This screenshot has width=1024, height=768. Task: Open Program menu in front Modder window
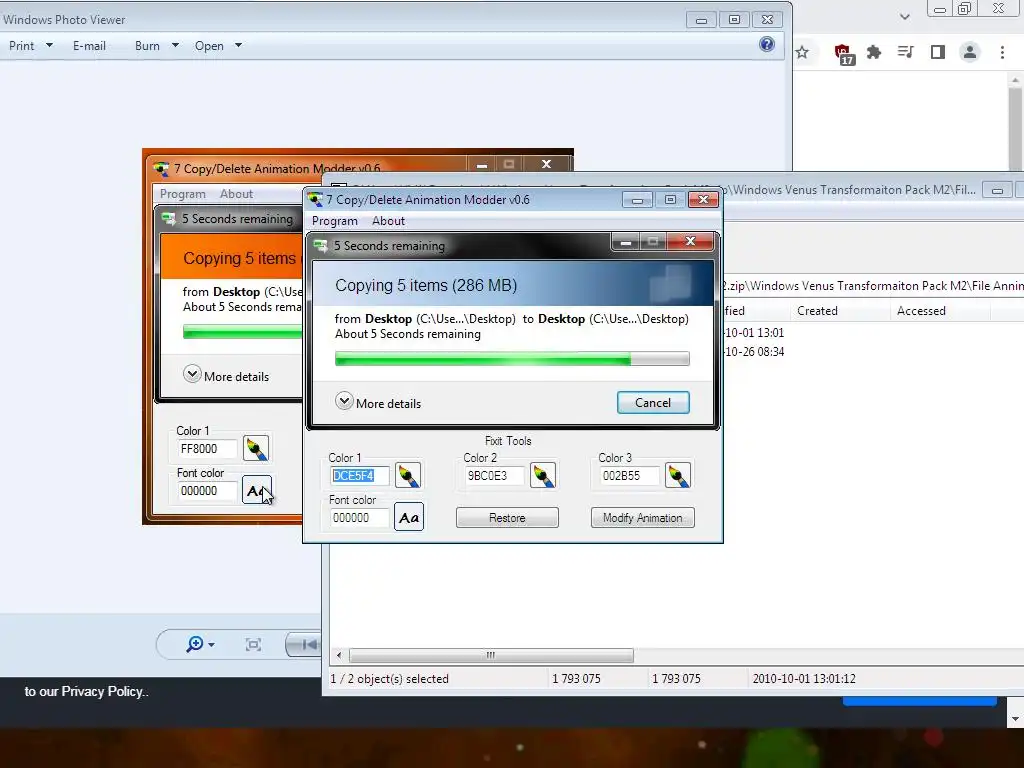[x=334, y=221]
